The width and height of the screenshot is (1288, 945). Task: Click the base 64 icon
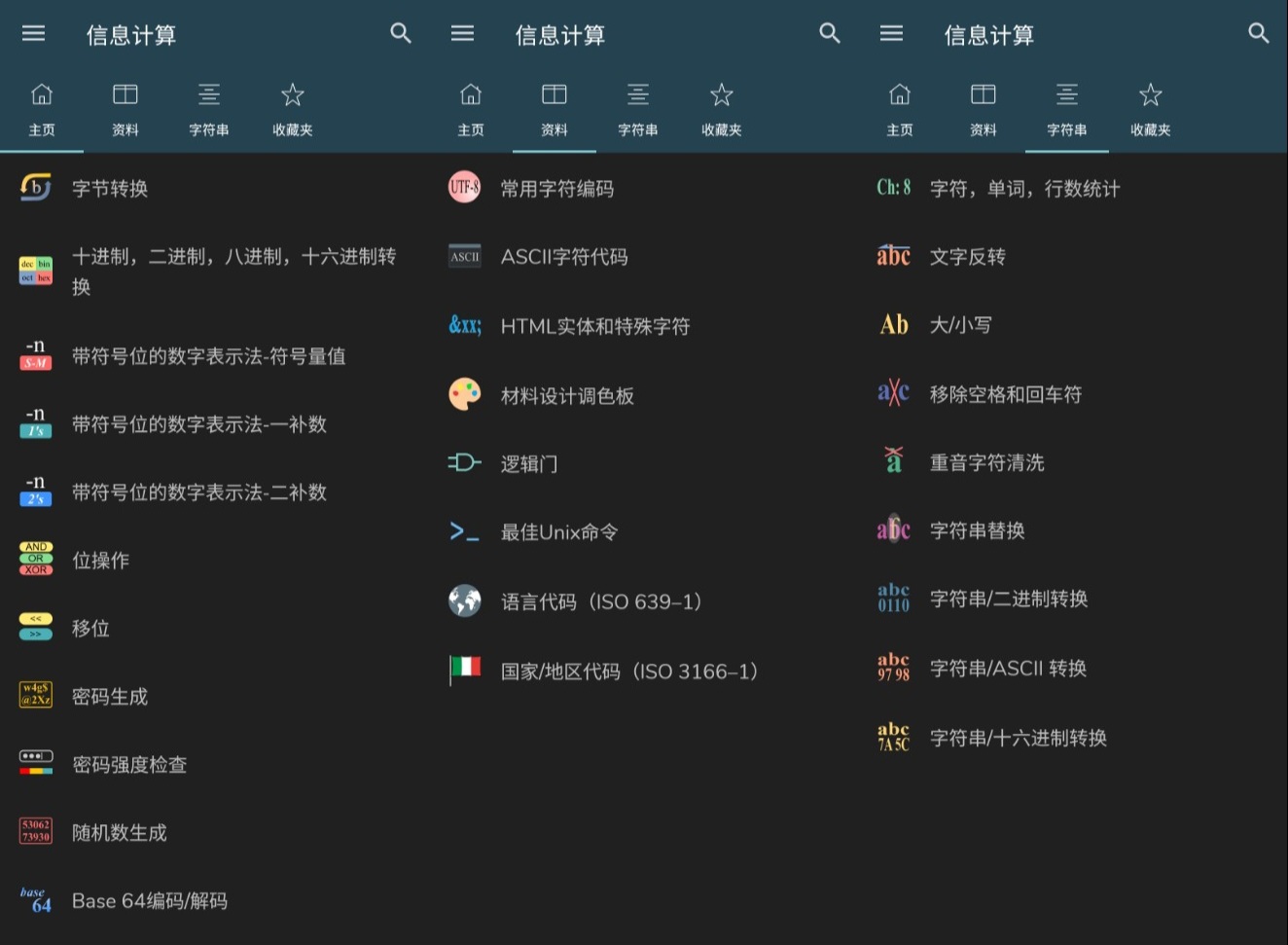pyautogui.click(x=36, y=899)
